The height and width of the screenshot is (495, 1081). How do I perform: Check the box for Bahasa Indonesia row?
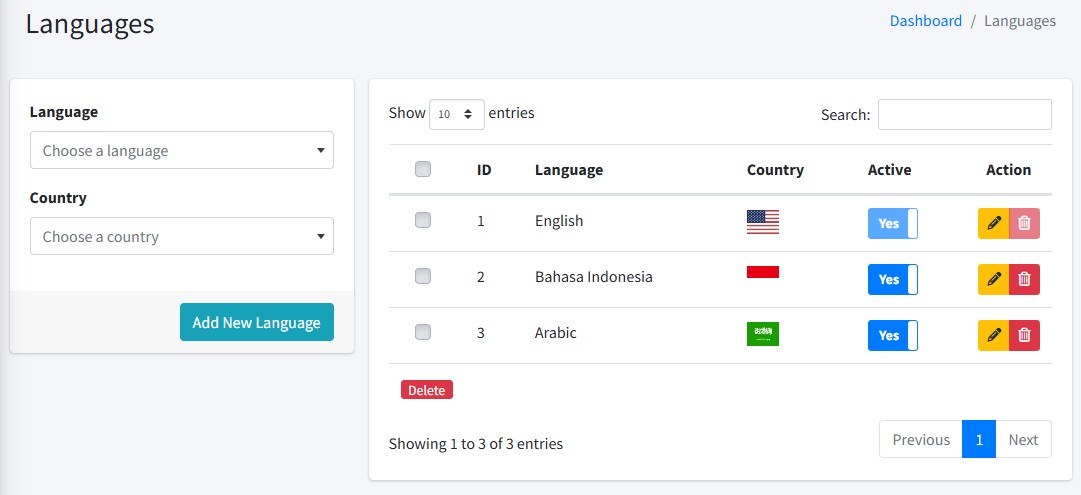(423, 276)
